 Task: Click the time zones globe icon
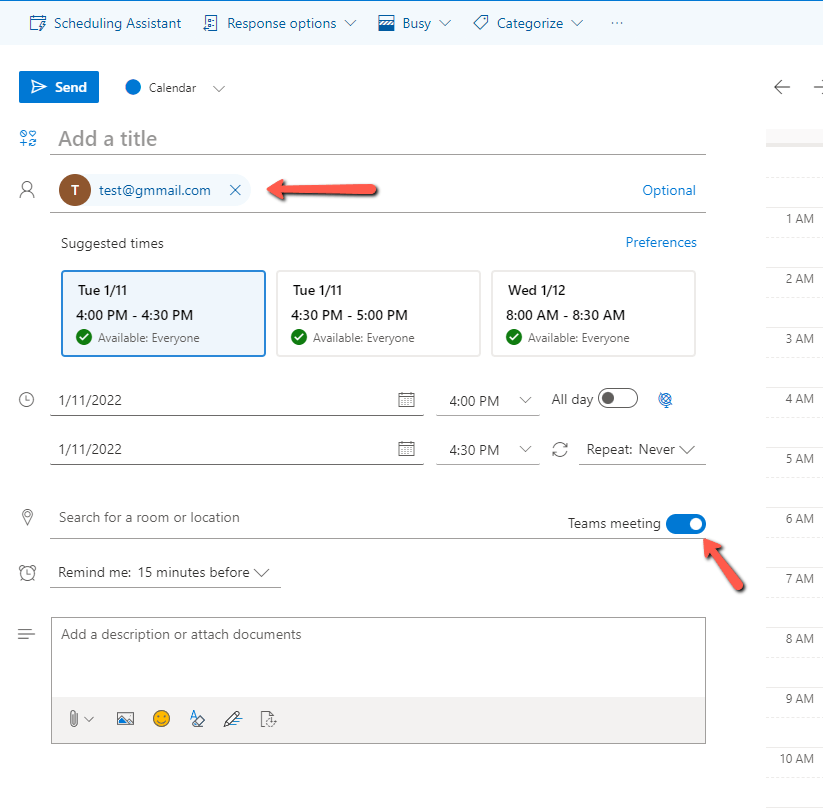click(x=665, y=400)
